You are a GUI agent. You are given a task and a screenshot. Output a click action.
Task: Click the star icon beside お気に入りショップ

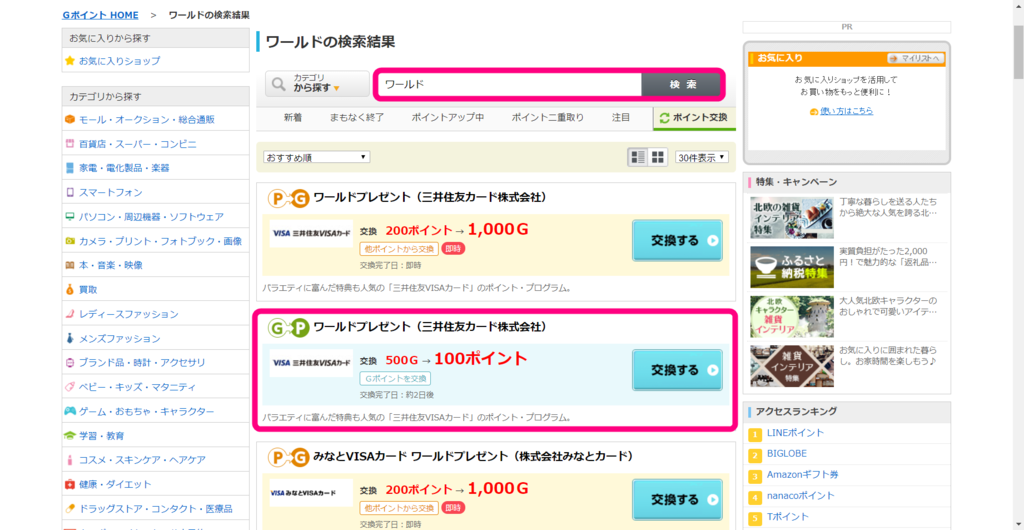pos(70,61)
